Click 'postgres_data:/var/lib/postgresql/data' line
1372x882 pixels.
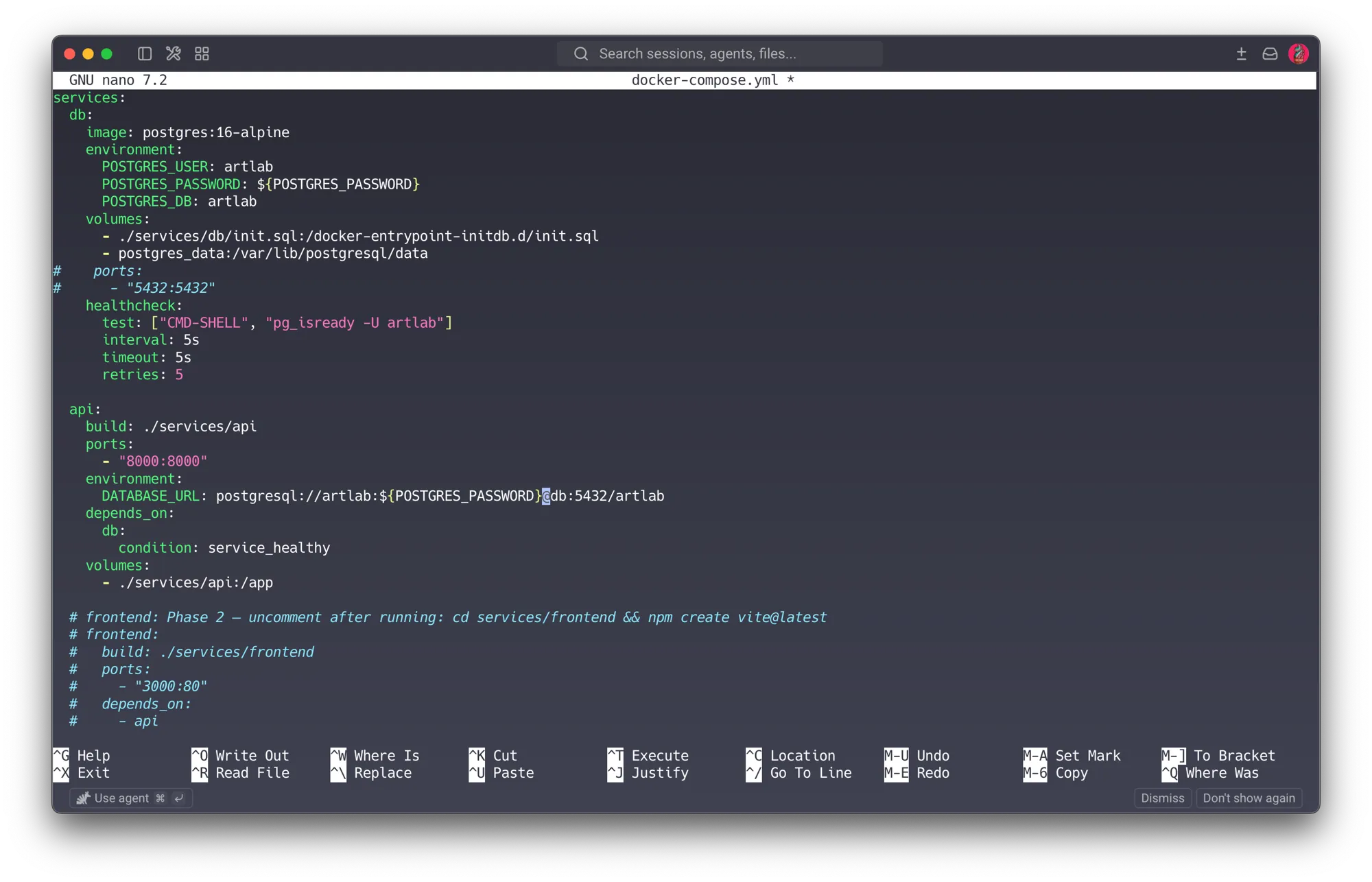pyautogui.click(x=265, y=253)
